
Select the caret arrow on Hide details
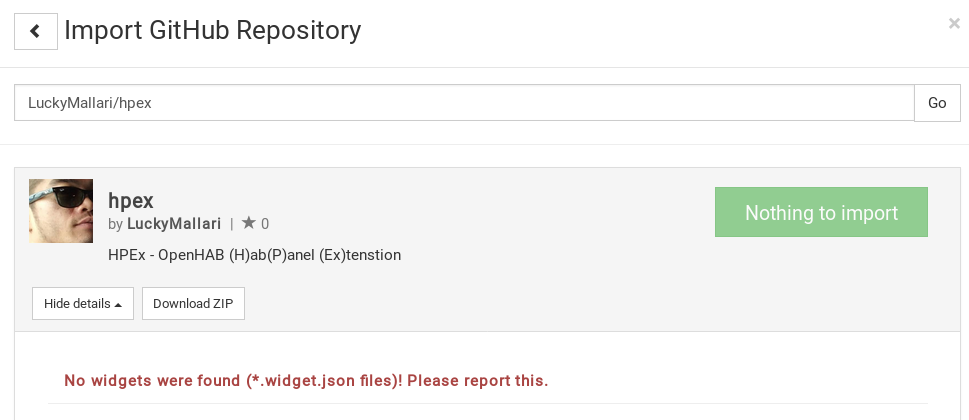pyautogui.click(x=118, y=304)
